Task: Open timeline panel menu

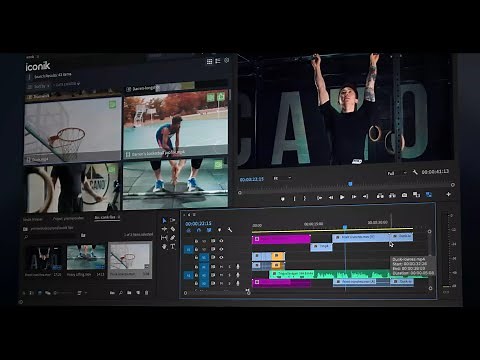Action: 194,215
